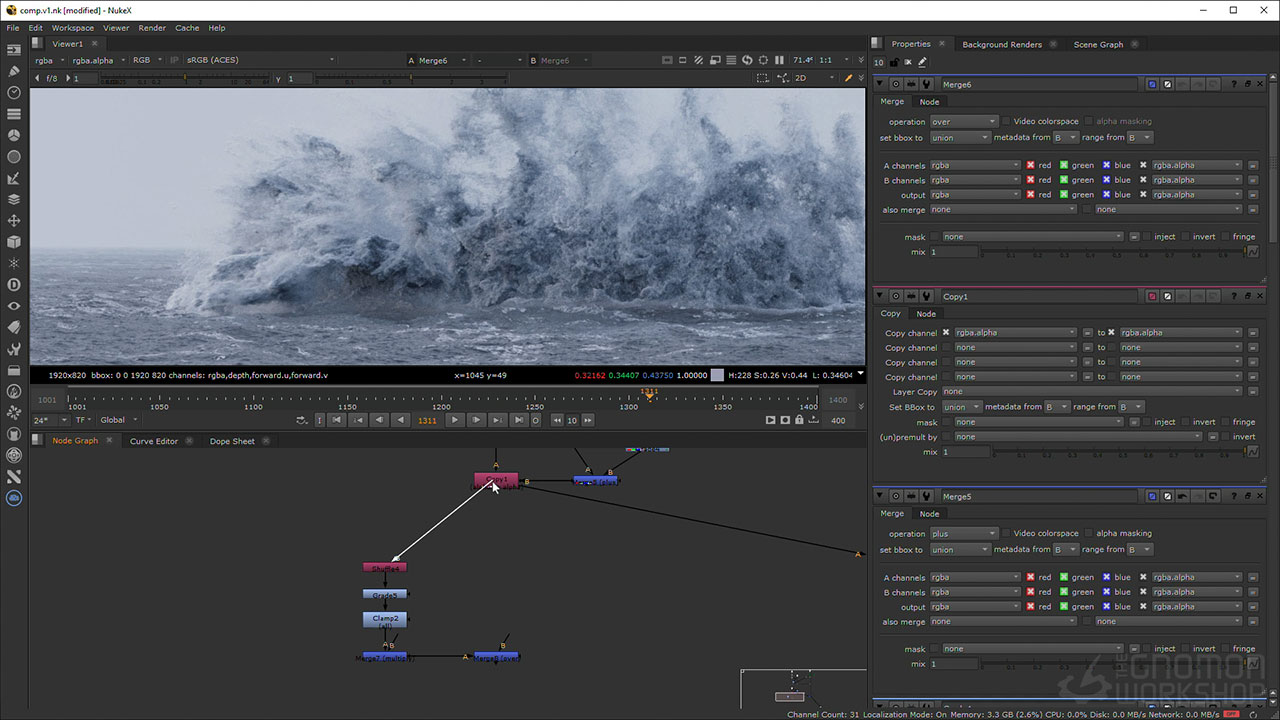Open the Time nodes clock icon
Screen dimensions: 1280x720
(14, 92)
